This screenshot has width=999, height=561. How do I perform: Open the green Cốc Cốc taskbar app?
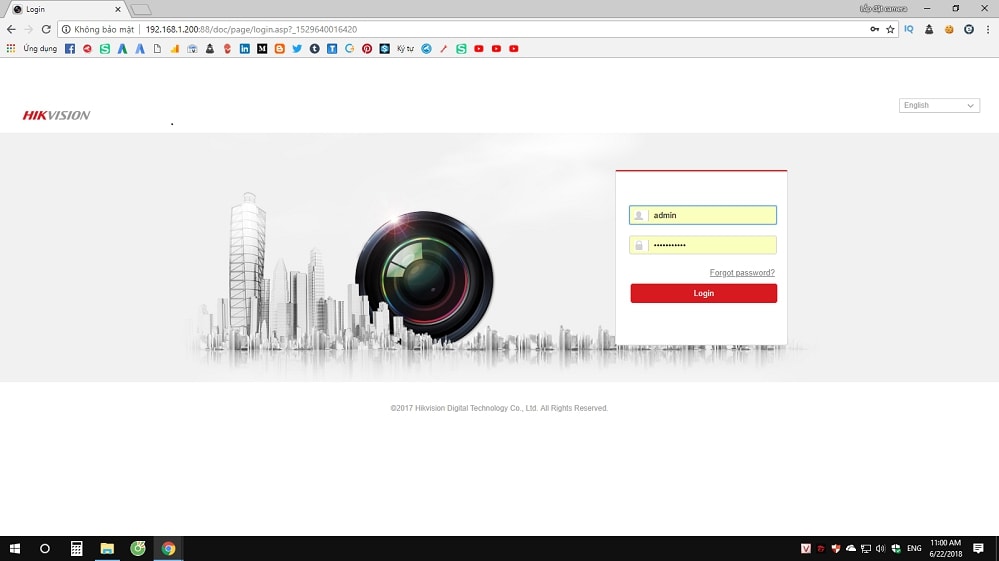(138, 548)
